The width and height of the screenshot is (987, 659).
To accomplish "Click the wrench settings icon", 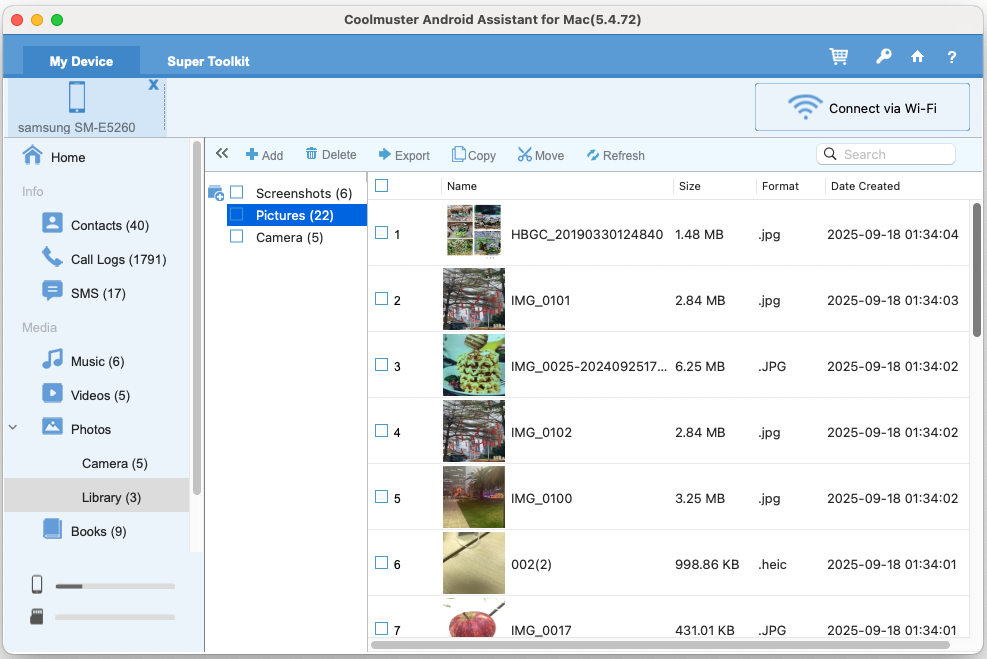I will tap(883, 57).
